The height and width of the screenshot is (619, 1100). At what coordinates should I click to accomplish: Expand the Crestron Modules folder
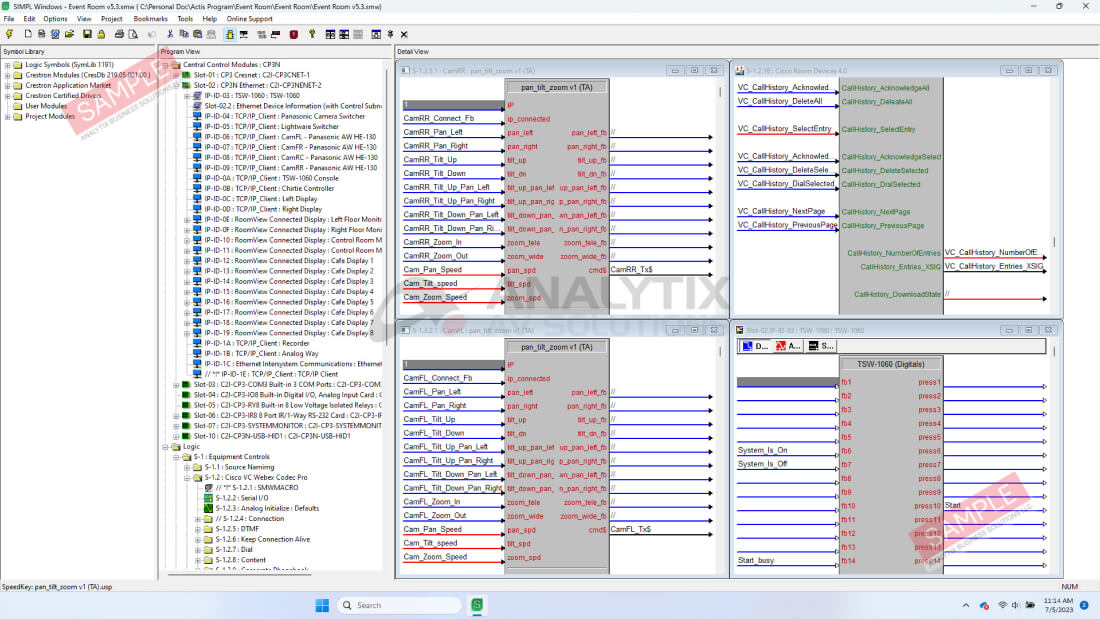(8, 75)
